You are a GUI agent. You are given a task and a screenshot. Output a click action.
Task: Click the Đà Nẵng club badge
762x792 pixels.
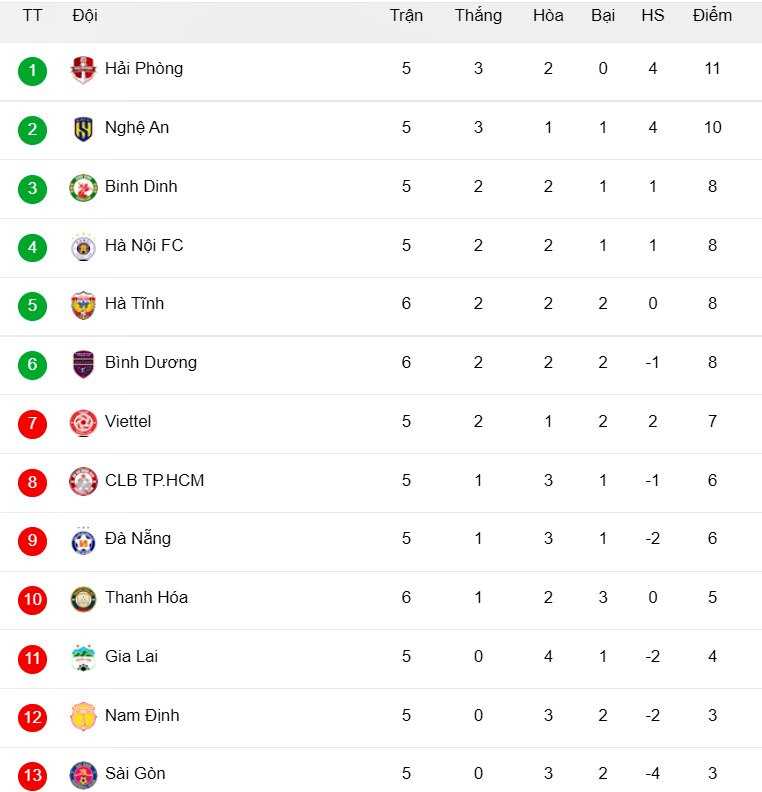coord(83,540)
